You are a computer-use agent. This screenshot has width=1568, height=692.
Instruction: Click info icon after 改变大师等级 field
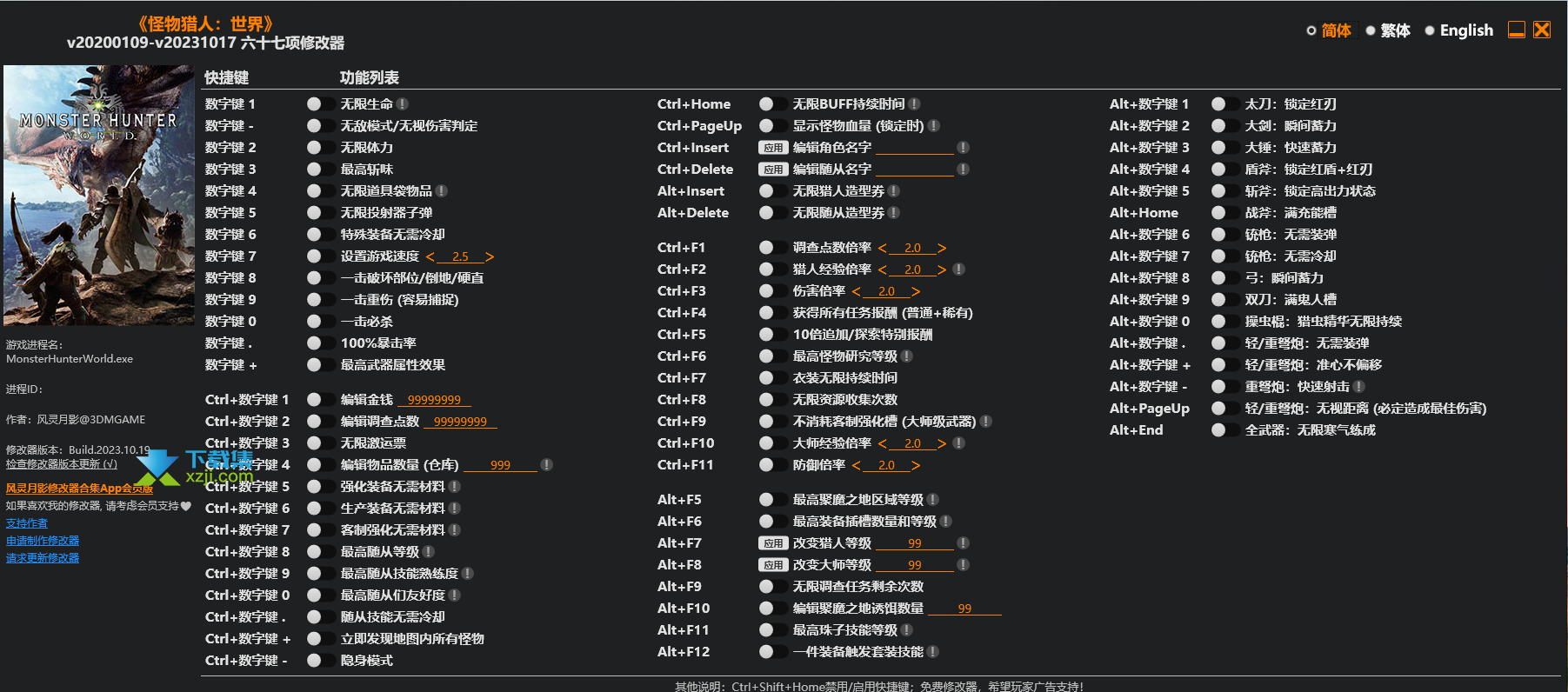963,565
